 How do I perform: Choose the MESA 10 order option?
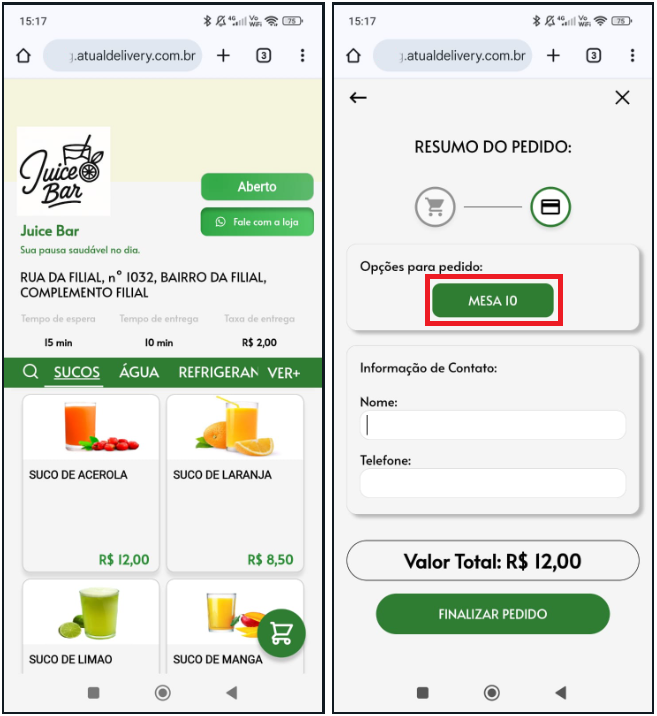pos(493,300)
